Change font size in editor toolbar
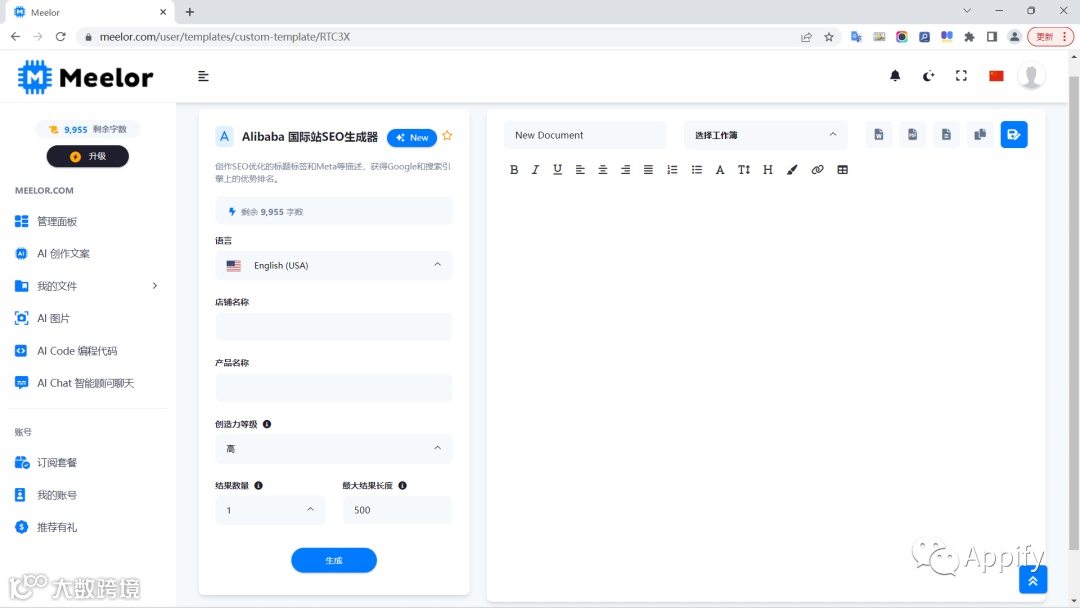Viewport: 1080px width, 608px height. coord(744,169)
